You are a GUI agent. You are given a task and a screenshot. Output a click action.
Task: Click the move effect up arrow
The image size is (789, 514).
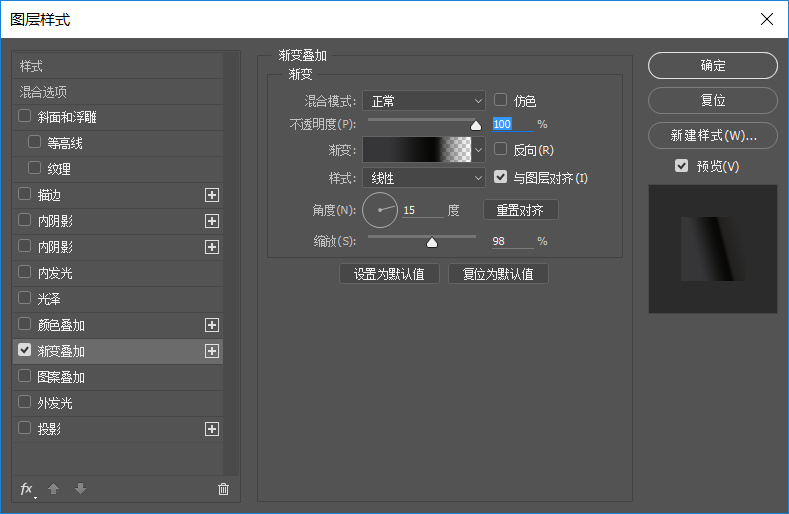pyautogui.click(x=54, y=489)
